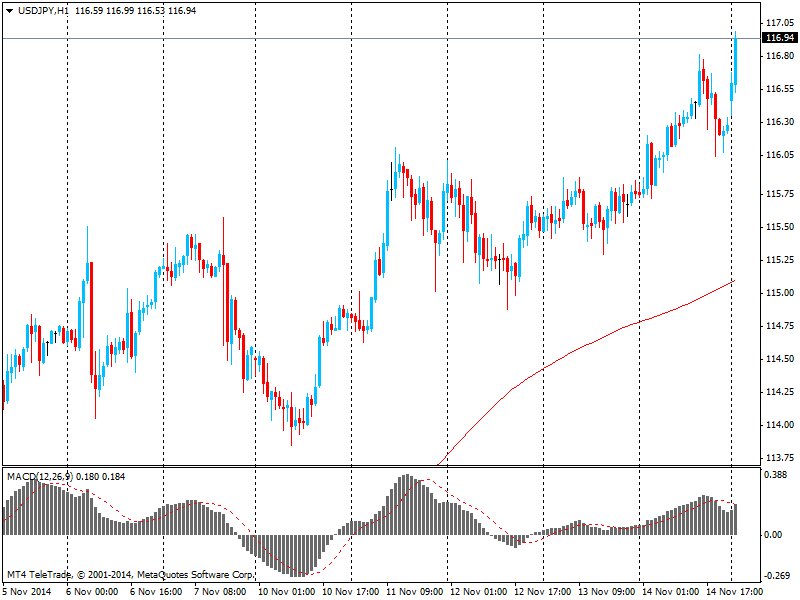
Task: Select the red moving average line
Action: pos(587,346)
